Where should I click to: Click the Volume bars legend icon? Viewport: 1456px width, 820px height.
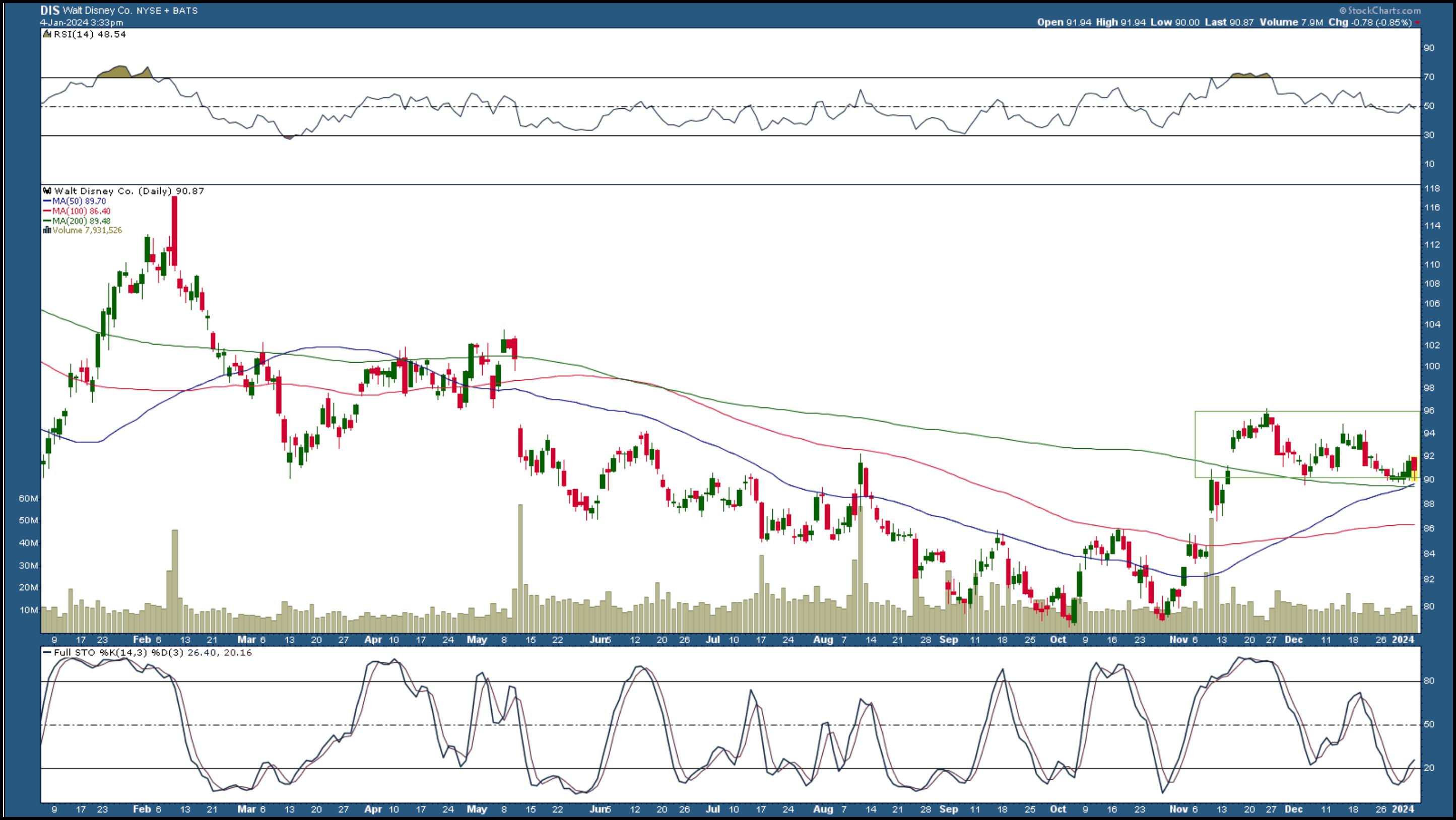pos(47,231)
